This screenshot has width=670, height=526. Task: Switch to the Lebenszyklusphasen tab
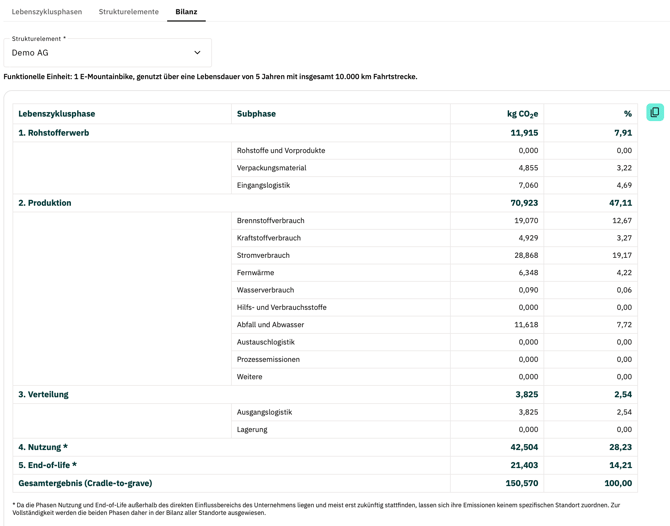point(47,12)
